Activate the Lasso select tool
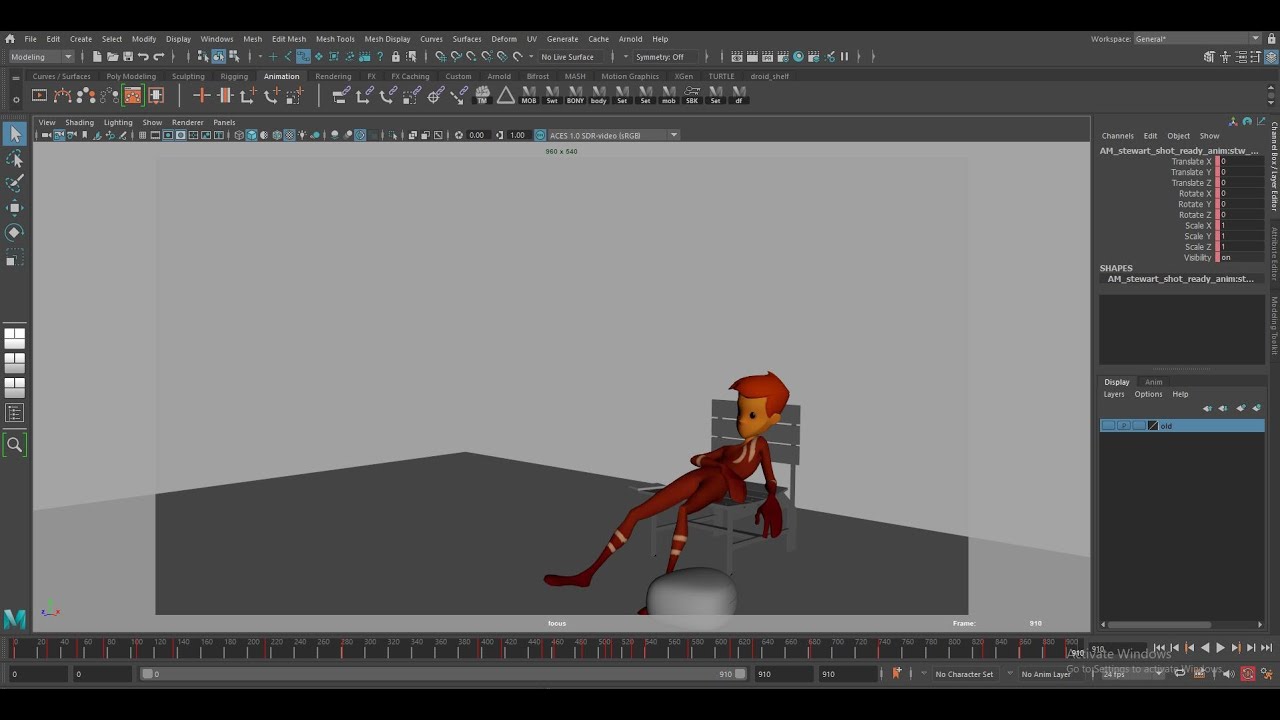Image resolution: width=1280 pixels, height=720 pixels. pos(15,159)
